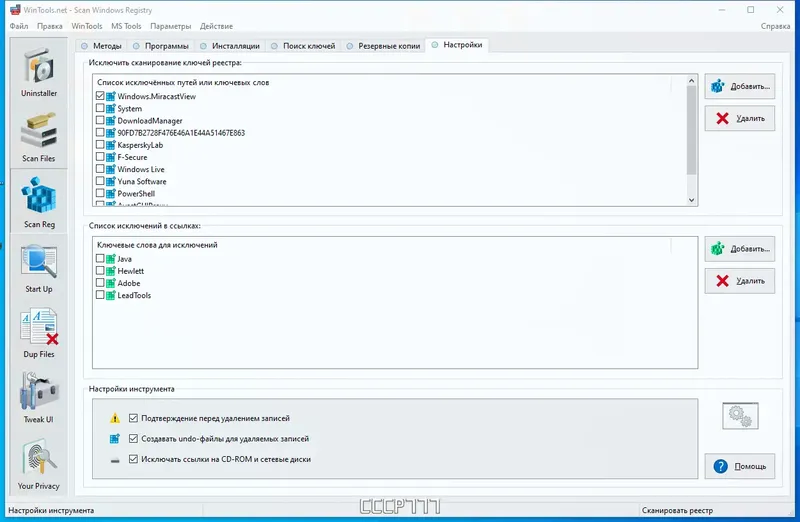
Task: Uncheck the Windows.MiracastView exclusion
Action: 100,95
